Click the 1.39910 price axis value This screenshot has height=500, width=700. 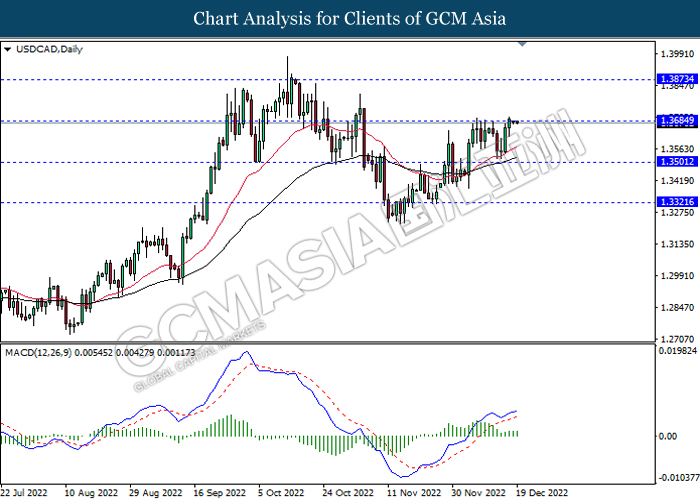click(677, 54)
